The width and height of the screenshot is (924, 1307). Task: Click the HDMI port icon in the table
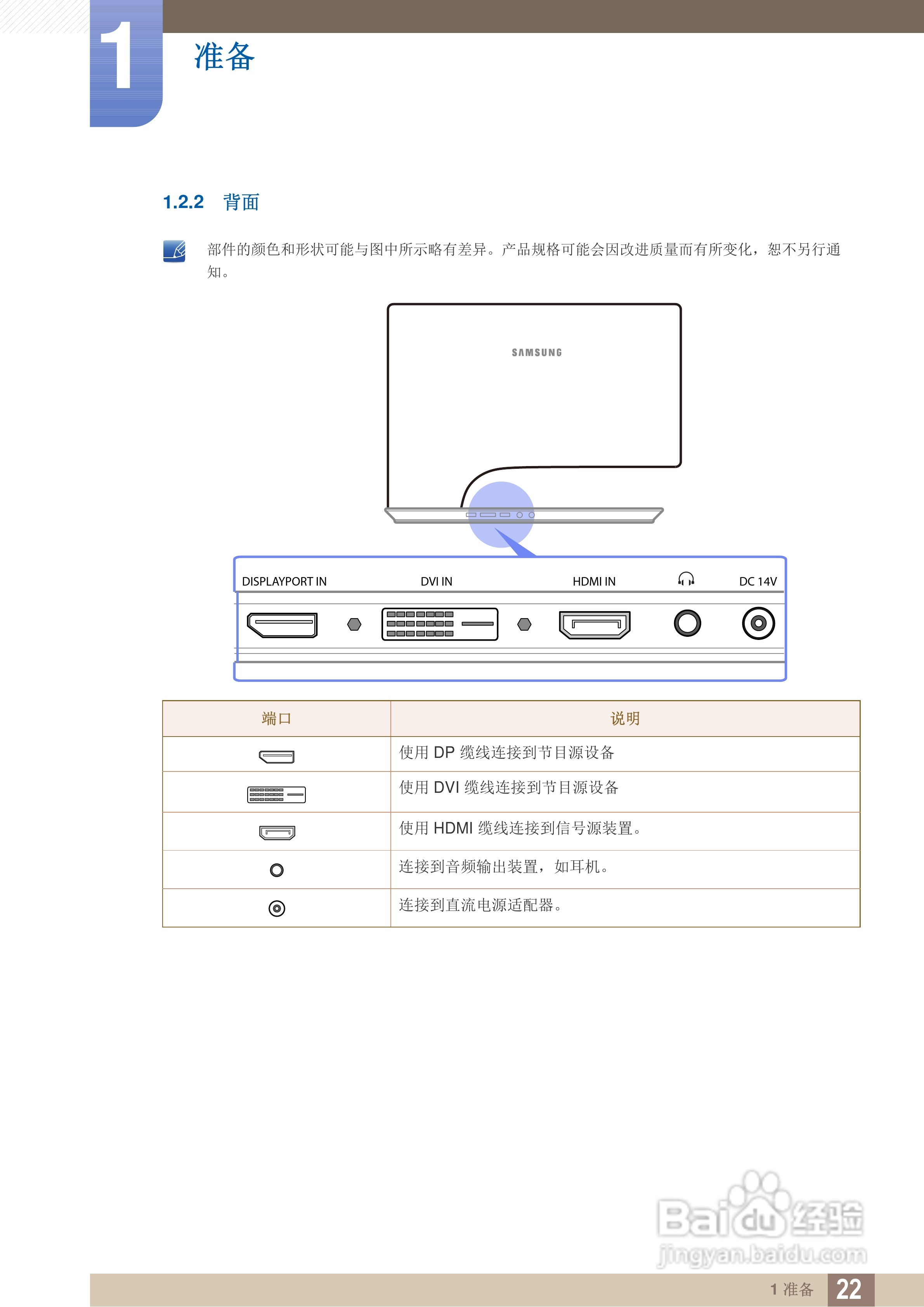click(x=277, y=832)
